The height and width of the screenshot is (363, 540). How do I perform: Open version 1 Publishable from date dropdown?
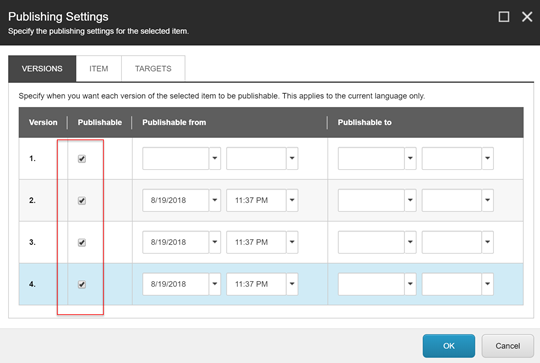point(215,158)
